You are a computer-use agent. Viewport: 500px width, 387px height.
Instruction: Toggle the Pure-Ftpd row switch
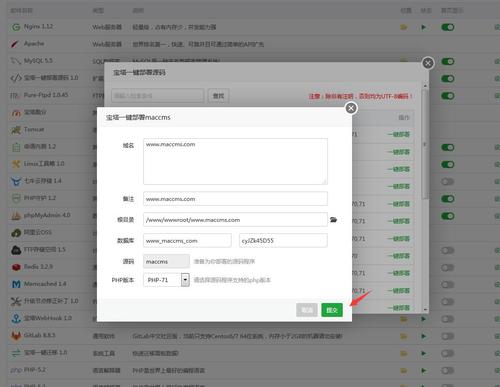pyautogui.click(x=448, y=96)
